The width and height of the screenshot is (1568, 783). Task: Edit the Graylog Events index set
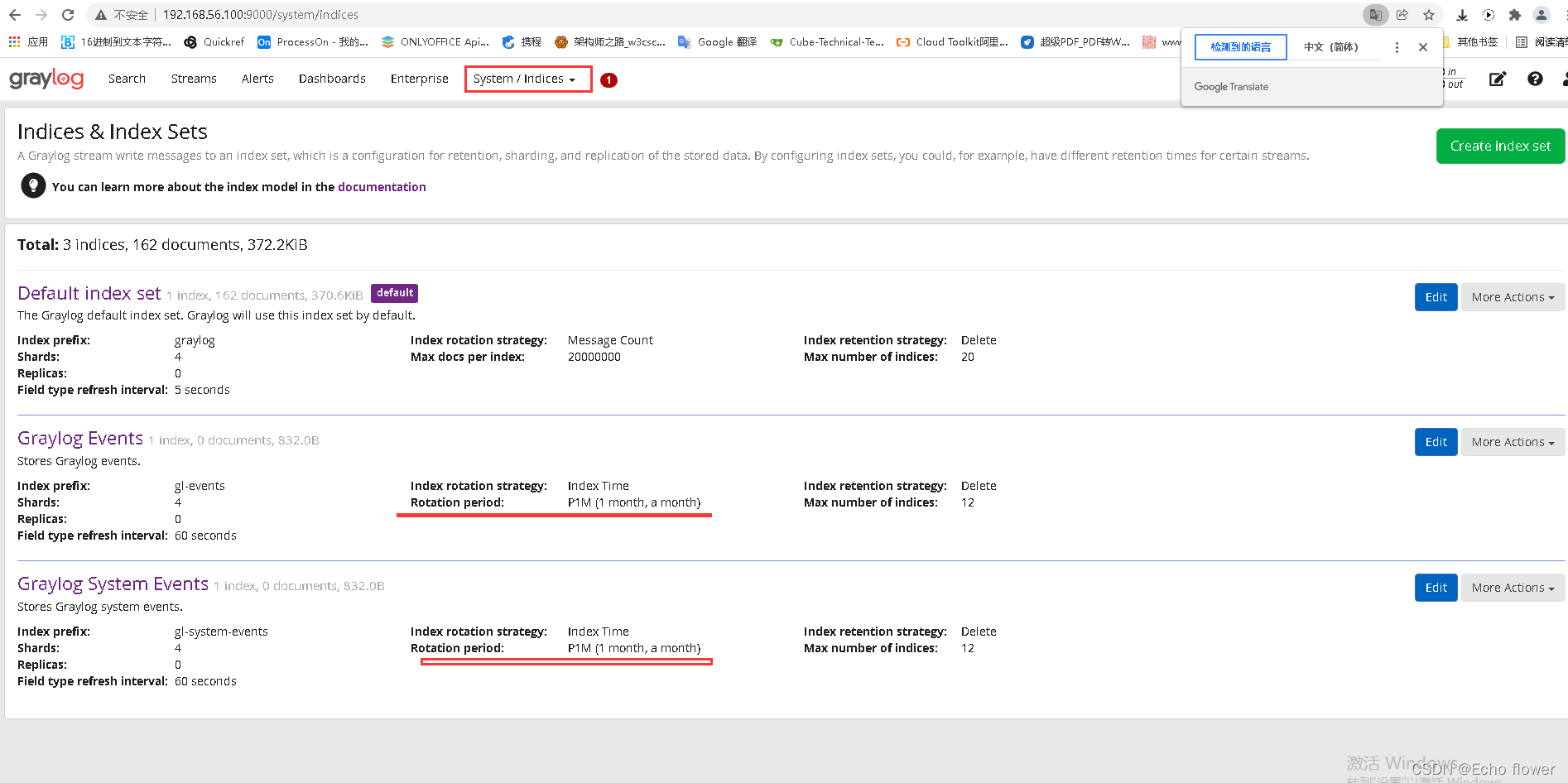tap(1436, 442)
